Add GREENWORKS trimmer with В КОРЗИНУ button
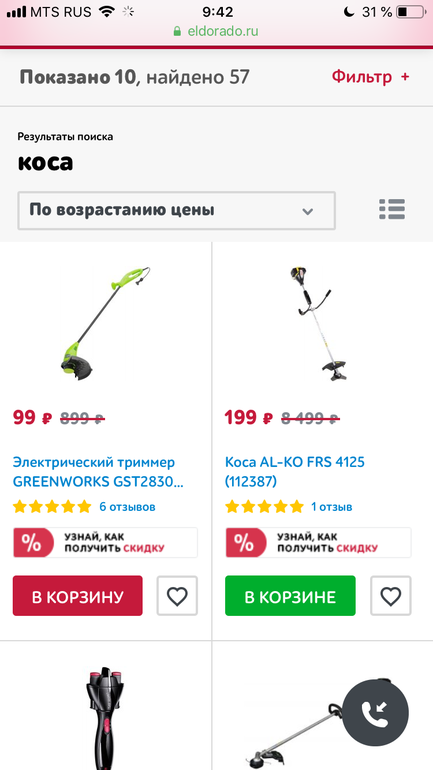The width and height of the screenshot is (433, 770). click(x=78, y=596)
